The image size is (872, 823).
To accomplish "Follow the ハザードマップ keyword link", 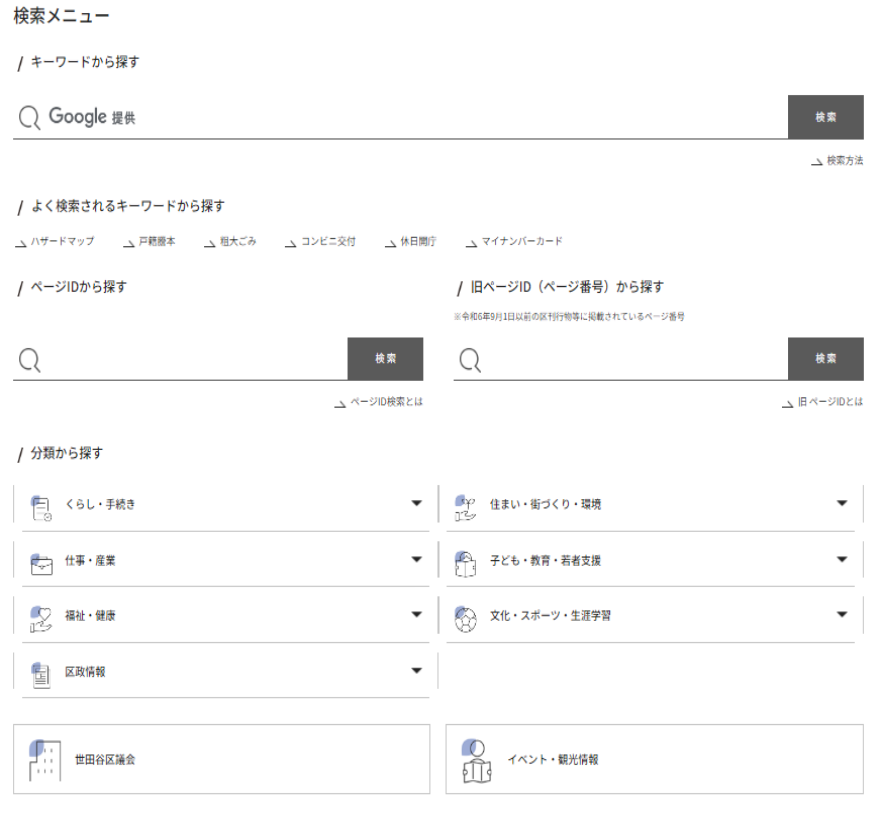I will coord(62,242).
